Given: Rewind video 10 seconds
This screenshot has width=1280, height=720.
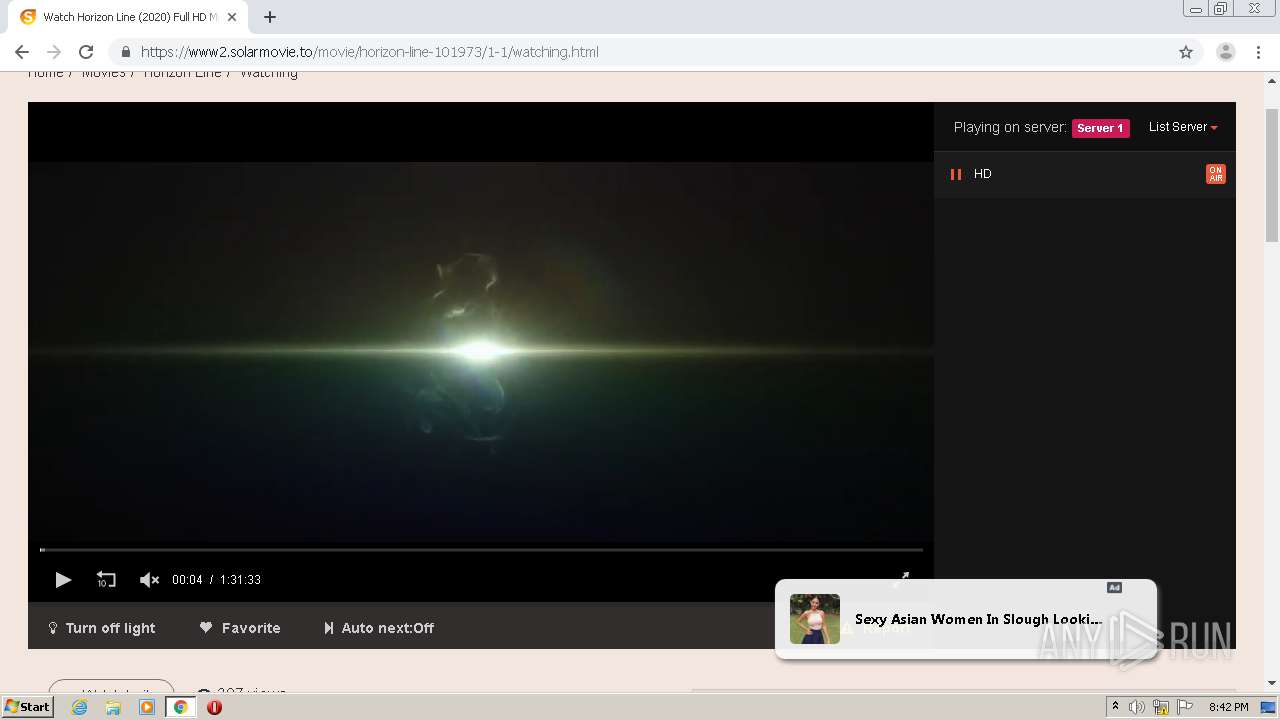Looking at the screenshot, I should pyautogui.click(x=106, y=580).
